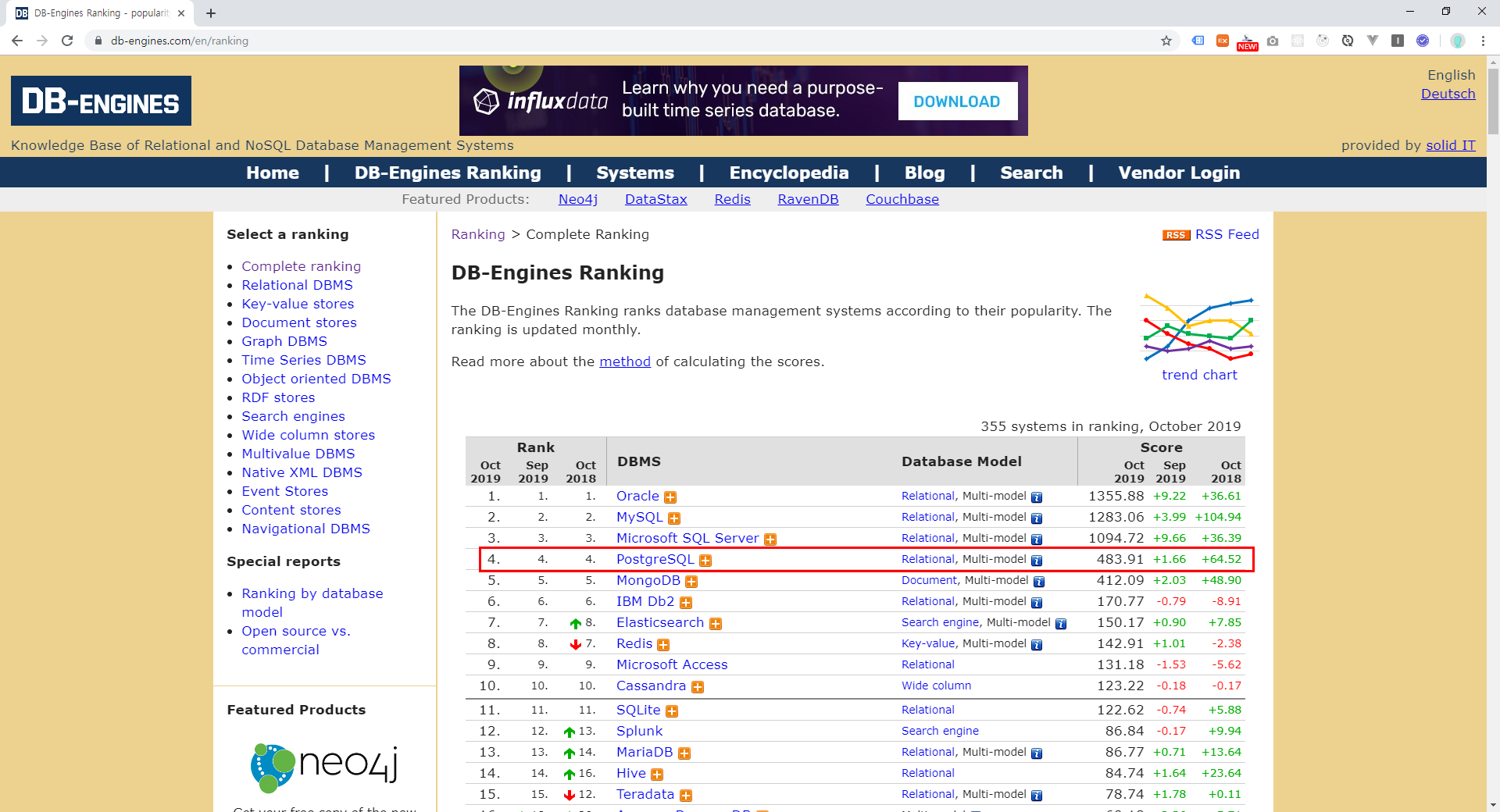Click the Ranking breadcrumb link
Screen dimensions: 1500x812
pyautogui.click(x=478, y=234)
